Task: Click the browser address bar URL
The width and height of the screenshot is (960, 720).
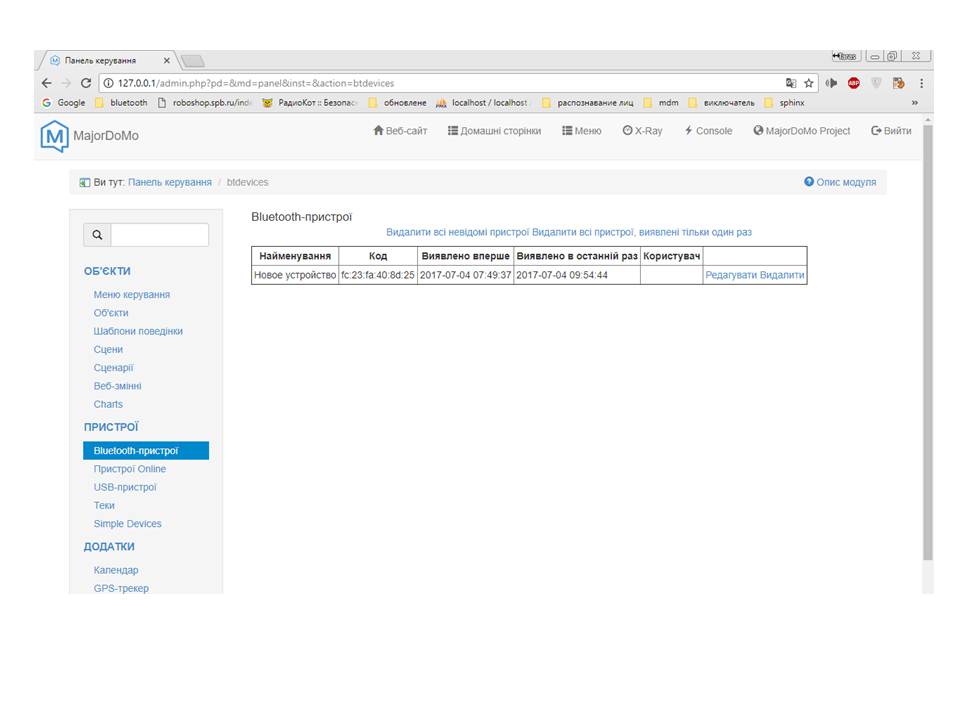Action: tap(256, 83)
